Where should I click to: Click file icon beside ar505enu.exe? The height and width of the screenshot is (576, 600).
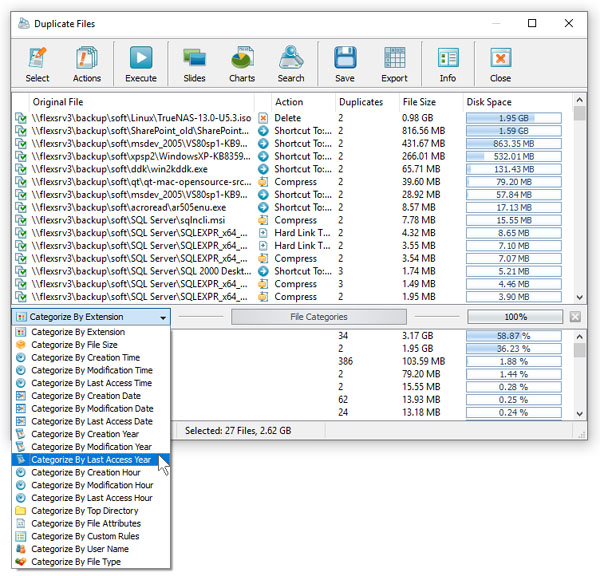coord(21,207)
